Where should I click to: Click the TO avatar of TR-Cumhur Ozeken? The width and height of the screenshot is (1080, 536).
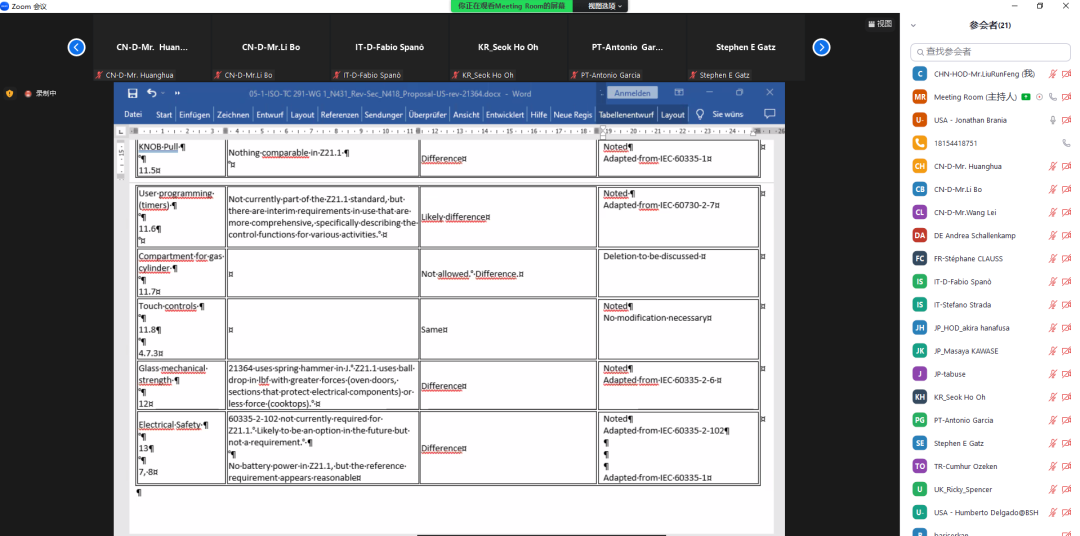point(920,466)
